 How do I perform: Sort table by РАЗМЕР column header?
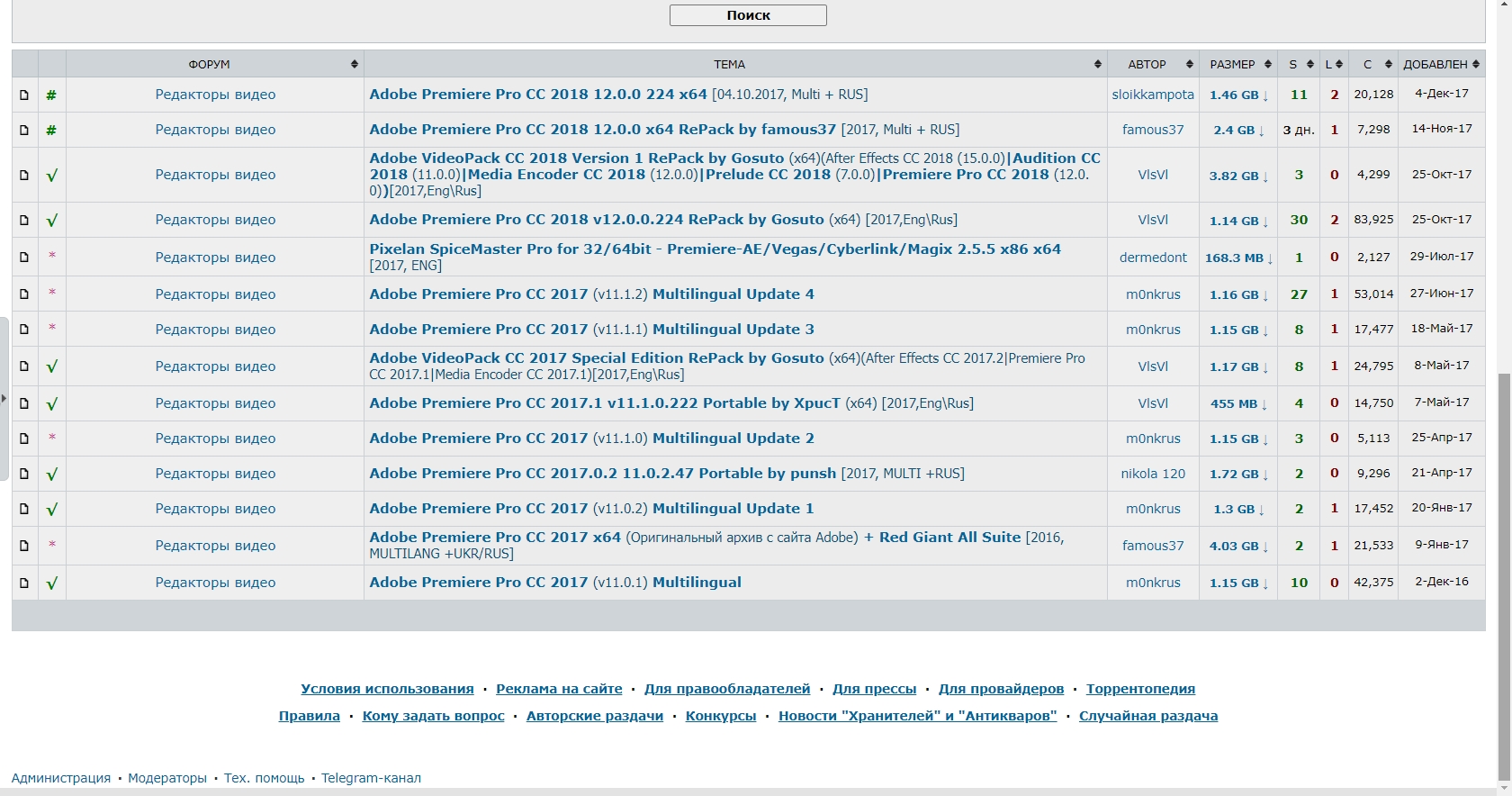click(x=1238, y=64)
